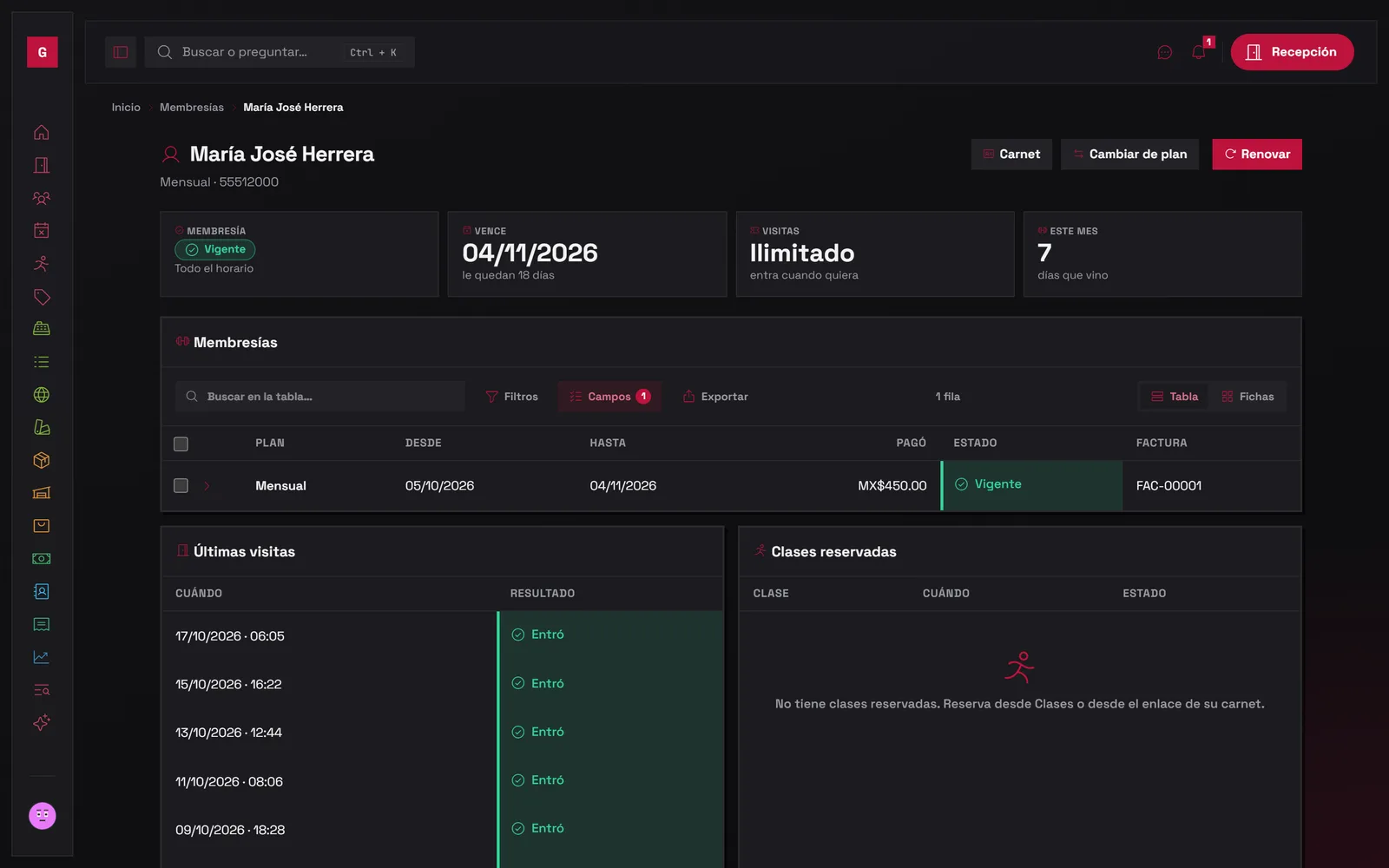1389x868 pixels.
Task: Open the sparkle AI icon in sidebar
Action: [42, 723]
